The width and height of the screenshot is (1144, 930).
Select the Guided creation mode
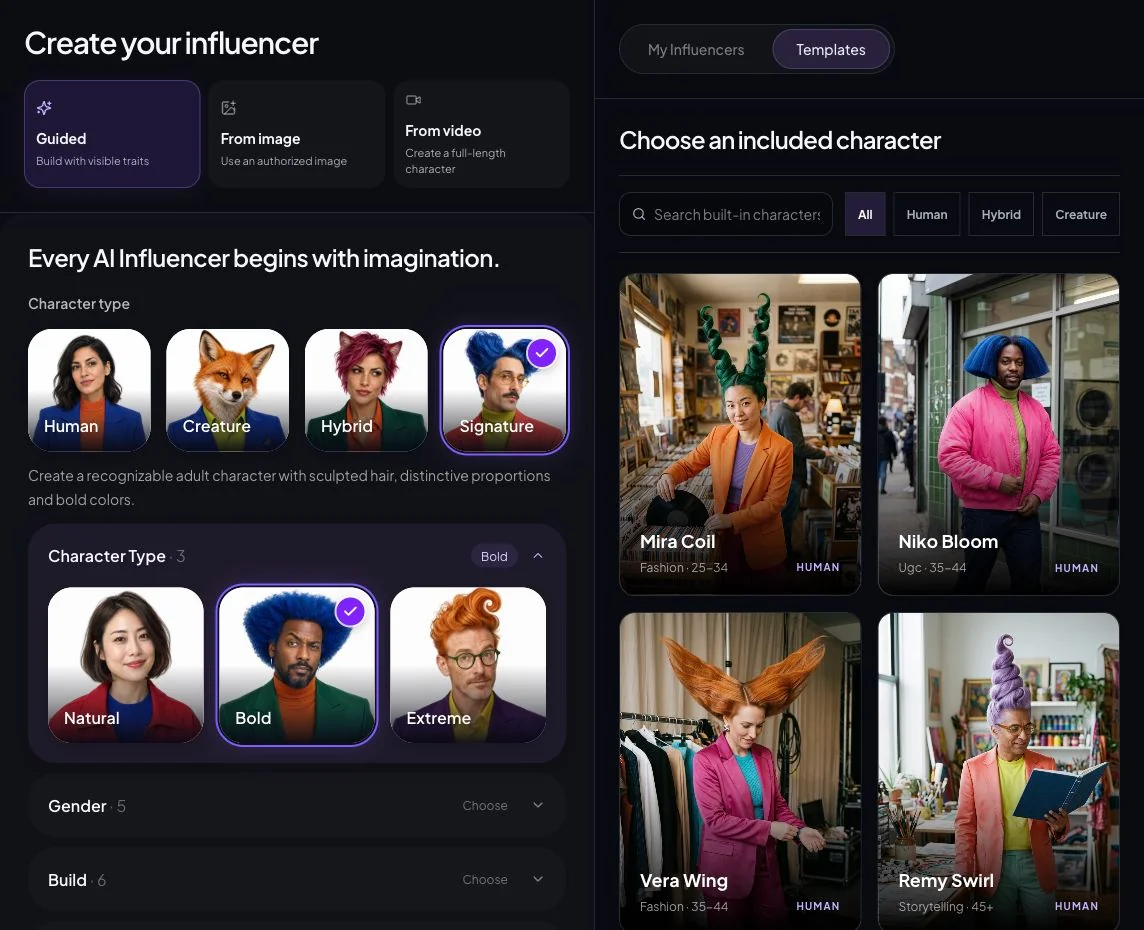112,134
